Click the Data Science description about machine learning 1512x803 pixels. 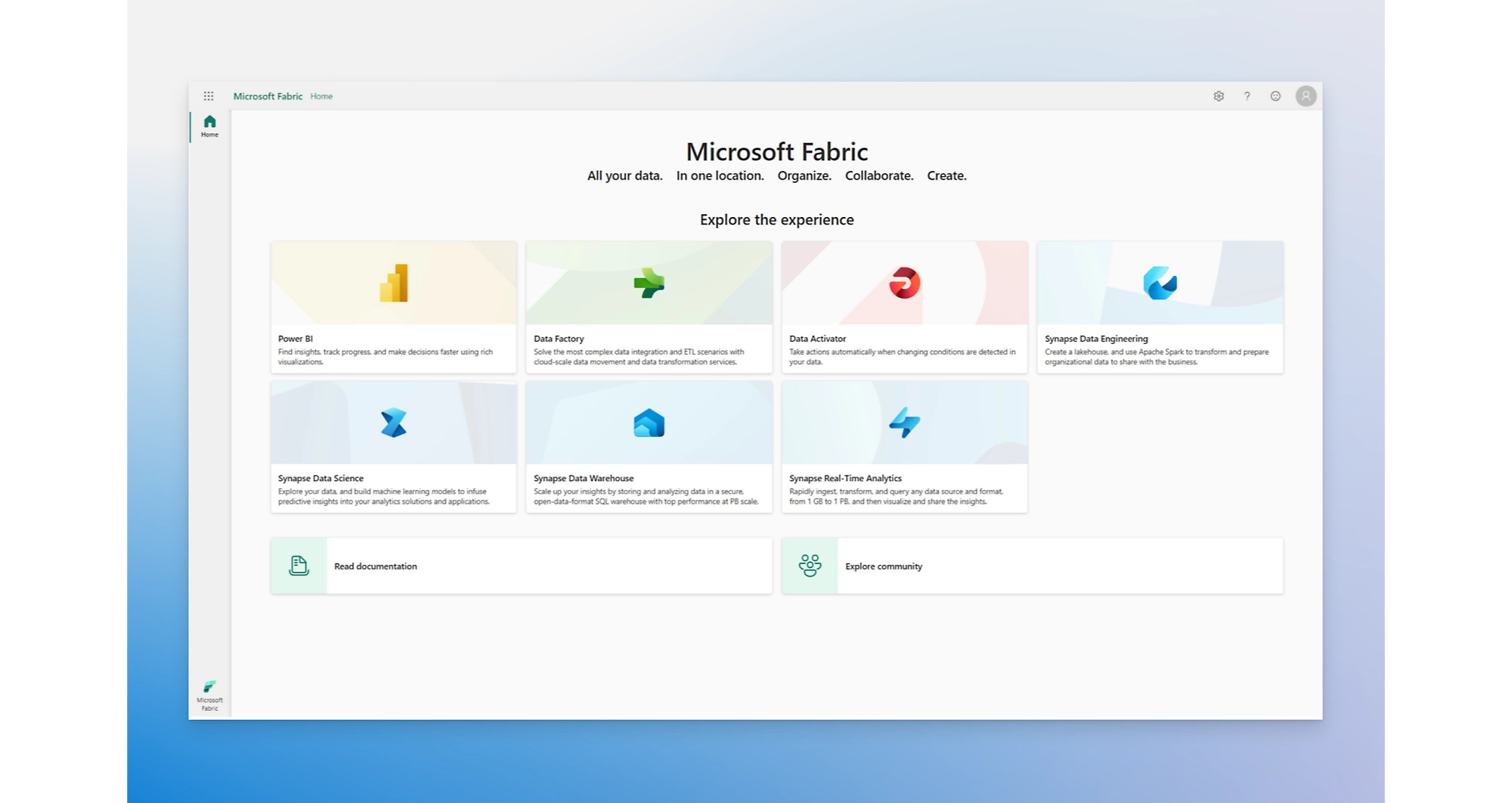383,496
